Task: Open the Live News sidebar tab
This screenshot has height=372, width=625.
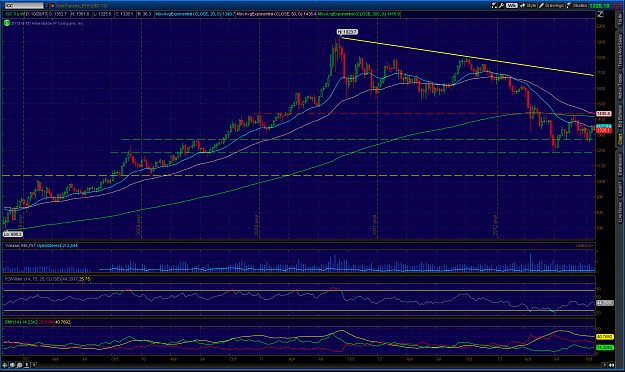Action: [x=620, y=212]
